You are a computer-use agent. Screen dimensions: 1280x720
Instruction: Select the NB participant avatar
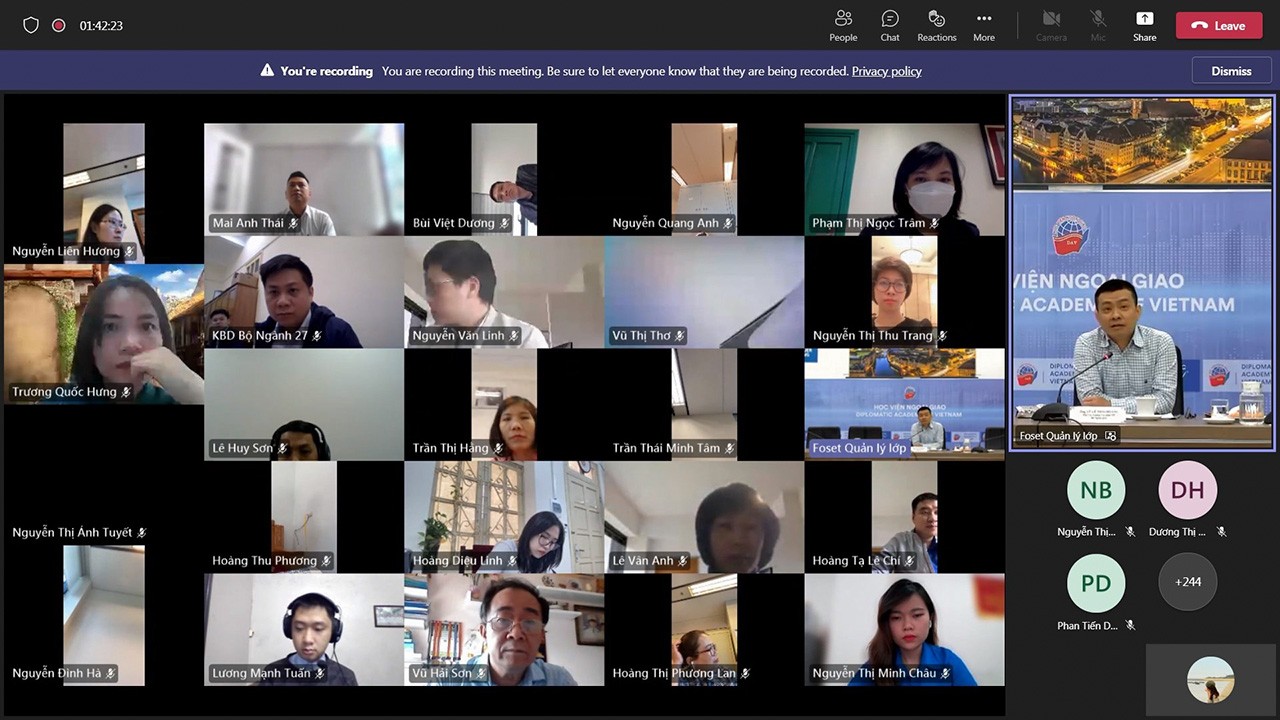tap(1096, 490)
